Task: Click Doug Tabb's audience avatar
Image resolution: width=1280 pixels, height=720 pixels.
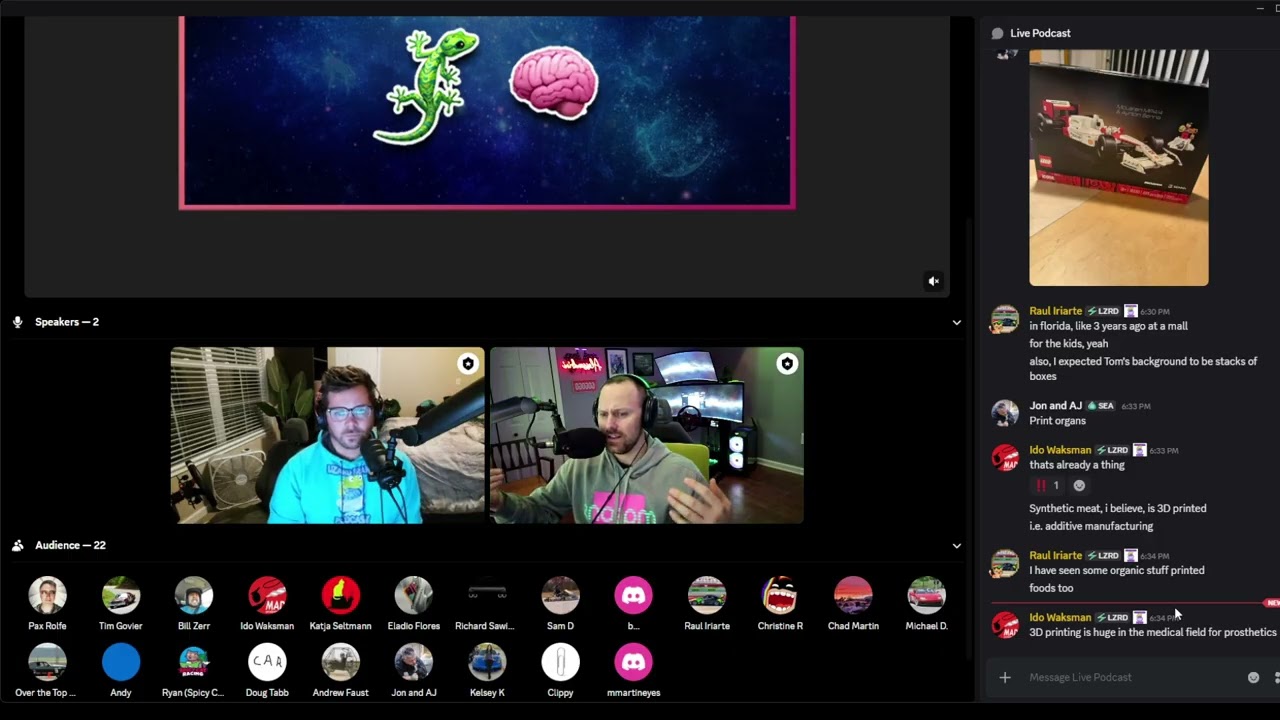Action: pos(267,662)
